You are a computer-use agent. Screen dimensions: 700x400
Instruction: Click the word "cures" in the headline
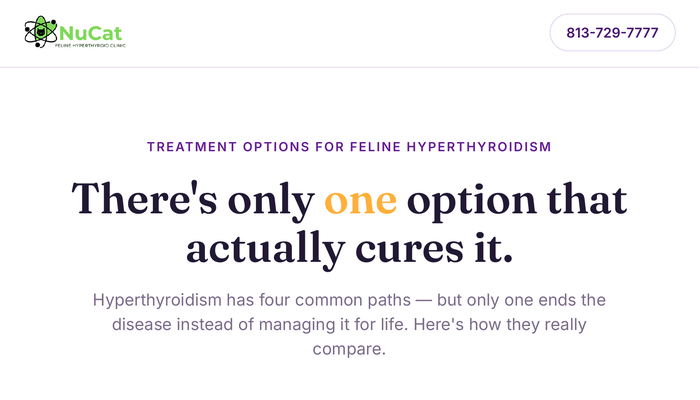409,250
